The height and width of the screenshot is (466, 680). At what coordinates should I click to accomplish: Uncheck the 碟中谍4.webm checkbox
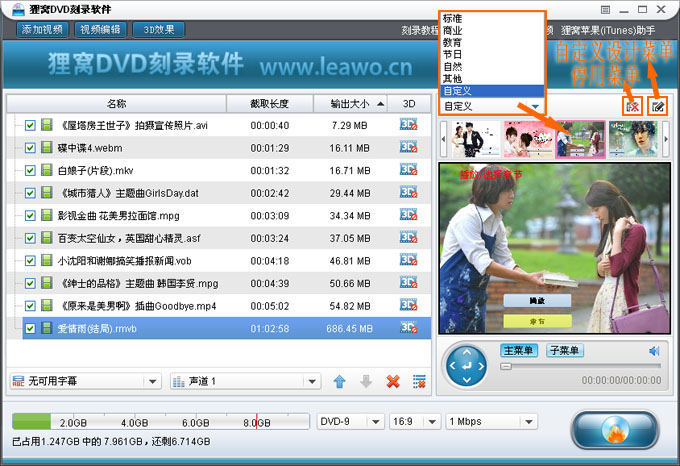30,148
